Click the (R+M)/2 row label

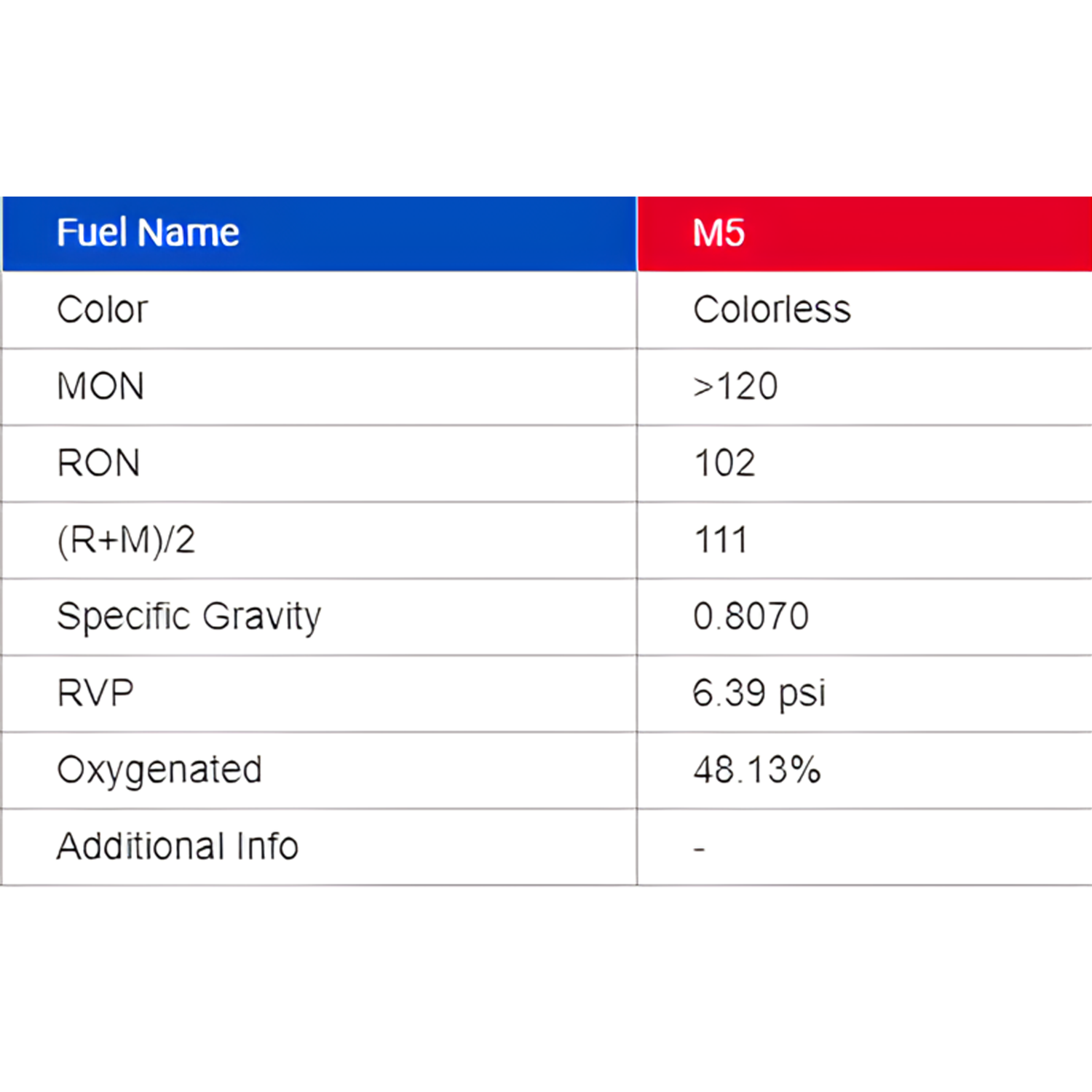[x=126, y=540]
